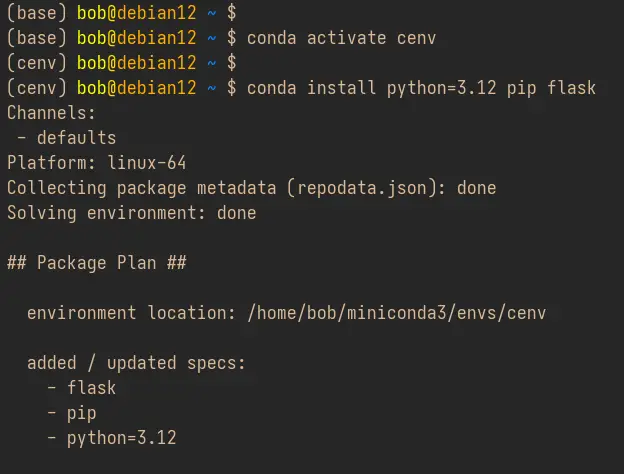The height and width of the screenshot is (474, 624).
Task: Click the /home/bob/miniconda3/envs/cenv path
Action: click(396, 313)
